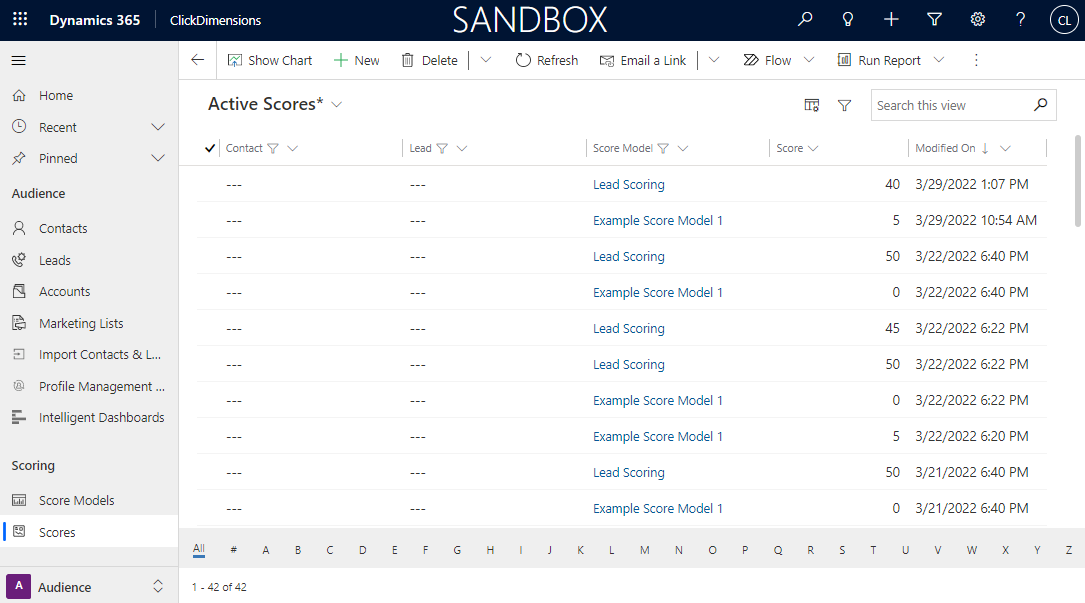Switch area using Audience selector
The width and height of the screenshot is (1085, 603).
point(89,587)
